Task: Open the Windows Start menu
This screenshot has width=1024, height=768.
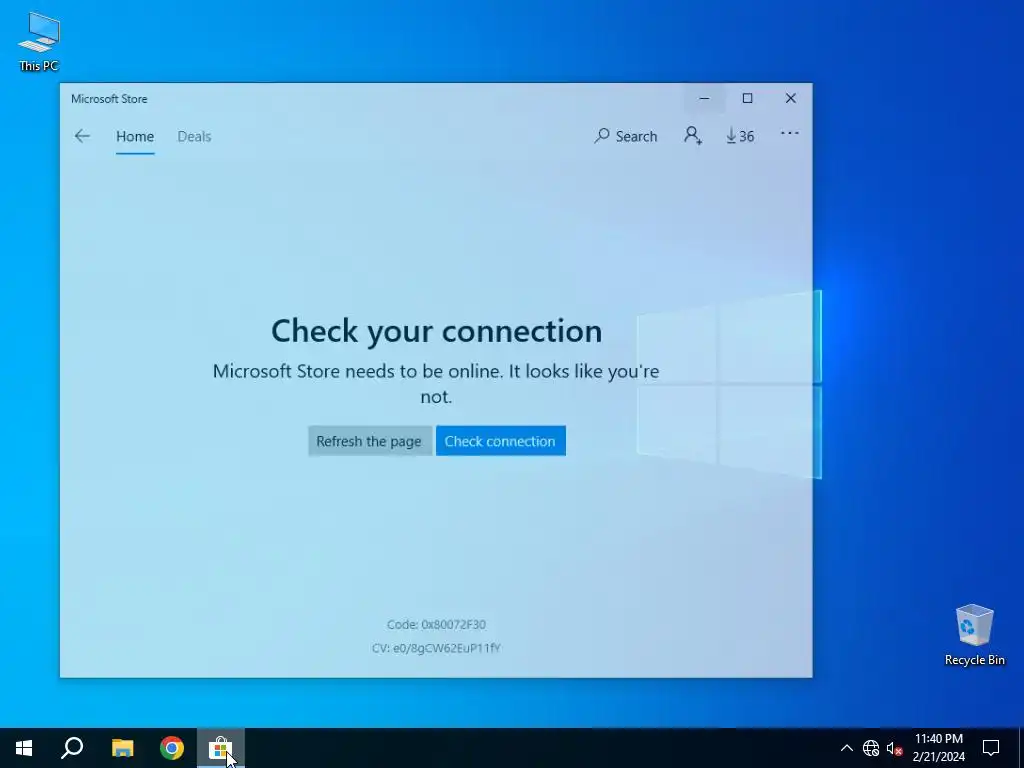Action: click(x=24, y=748)
